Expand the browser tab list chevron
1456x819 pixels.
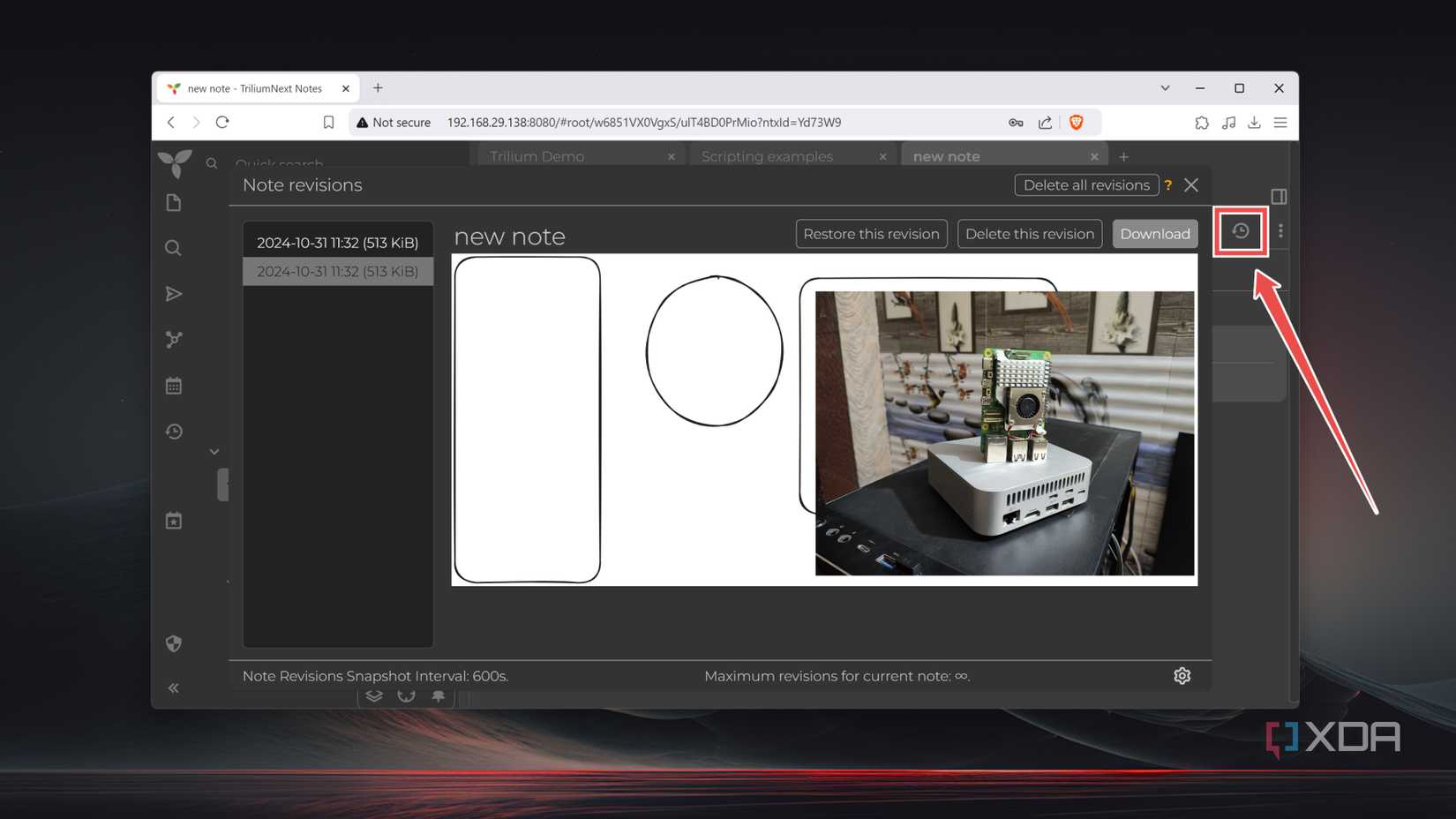[1165, 88]
